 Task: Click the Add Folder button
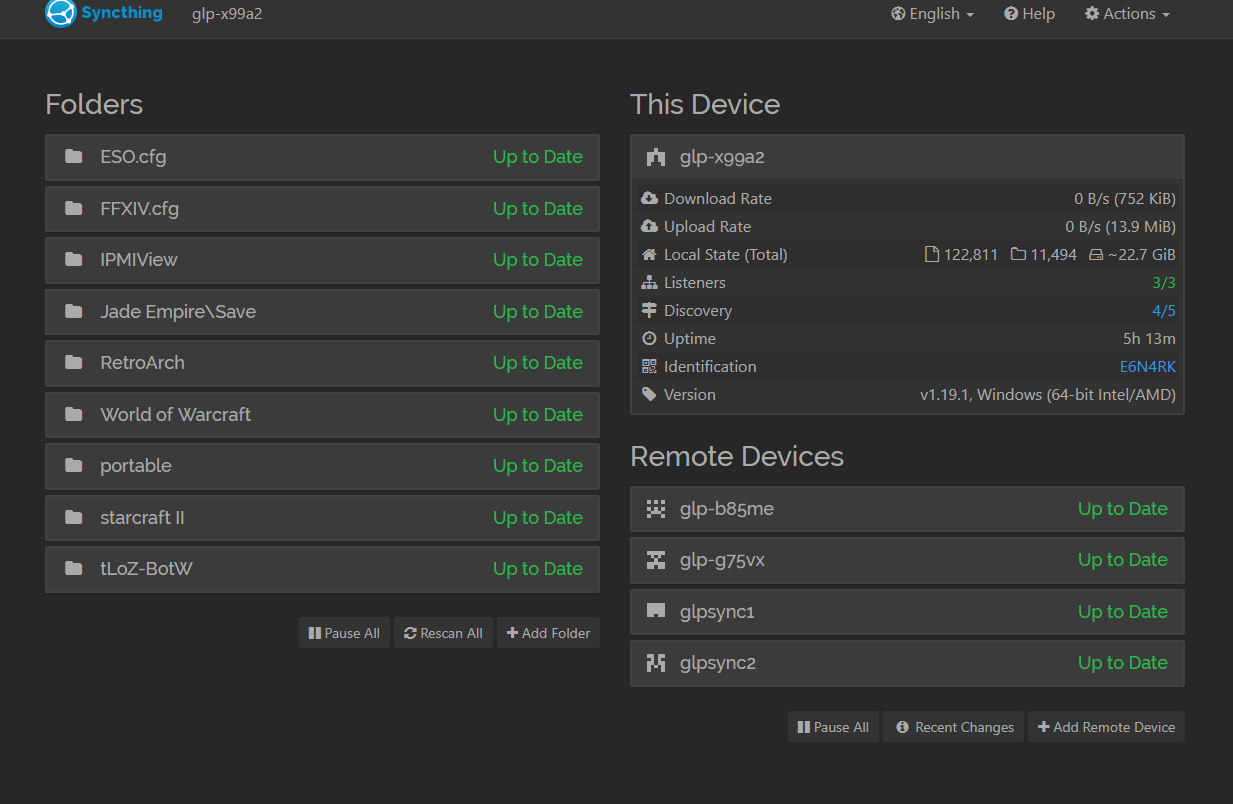click(x=548, y=633)
